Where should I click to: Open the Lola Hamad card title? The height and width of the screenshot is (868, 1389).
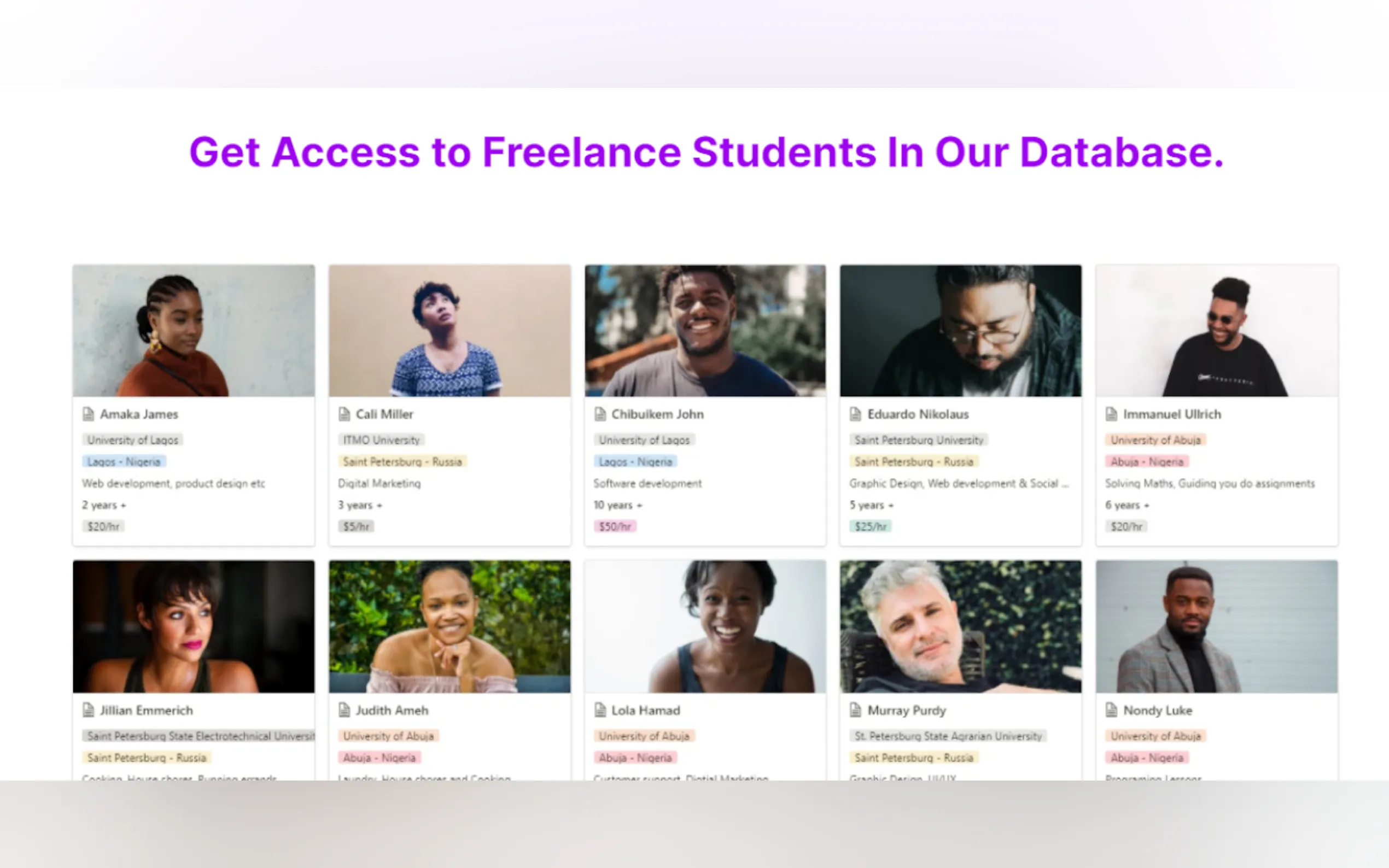pyautogui.click(x=645, y=710)
